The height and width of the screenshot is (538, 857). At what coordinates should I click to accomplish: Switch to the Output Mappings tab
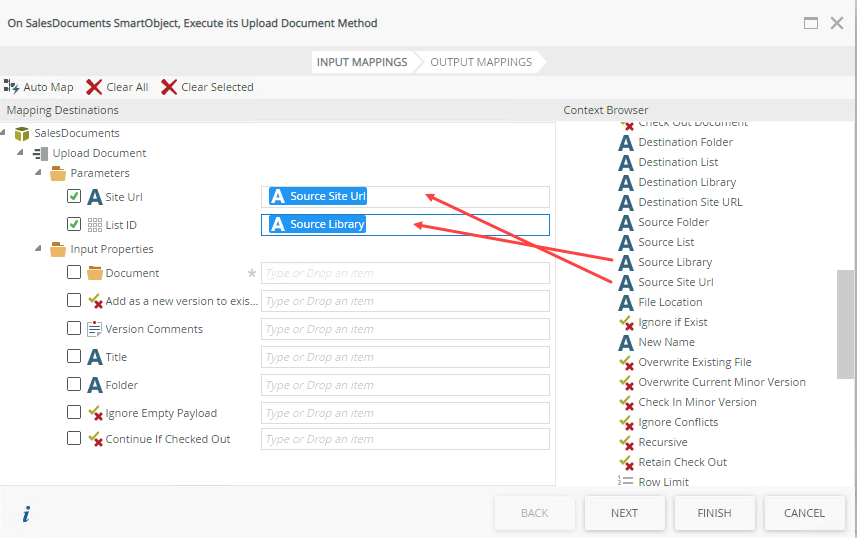(480, 62)
